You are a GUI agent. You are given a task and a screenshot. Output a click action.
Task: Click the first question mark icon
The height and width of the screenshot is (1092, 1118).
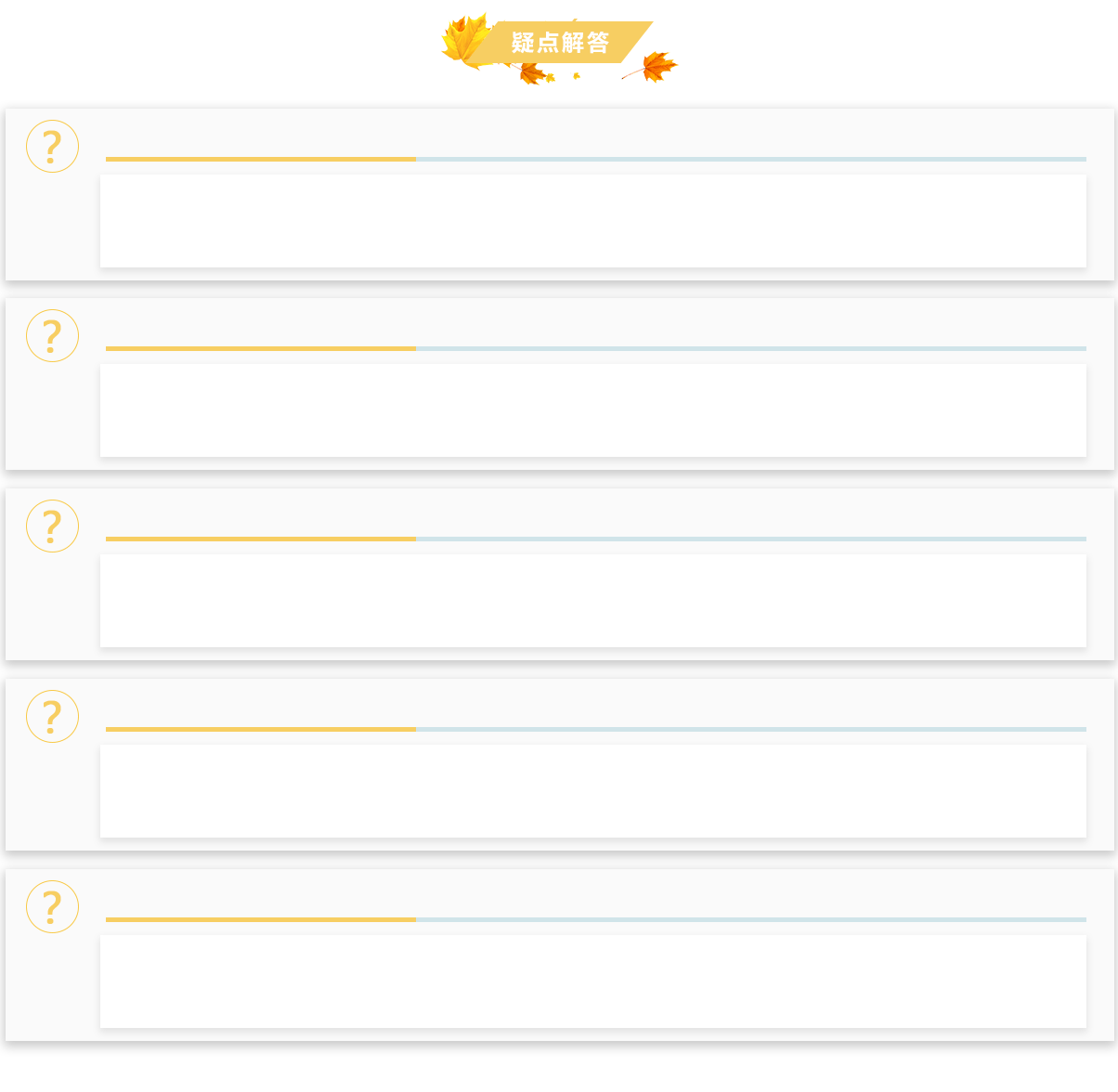point(52,146)
